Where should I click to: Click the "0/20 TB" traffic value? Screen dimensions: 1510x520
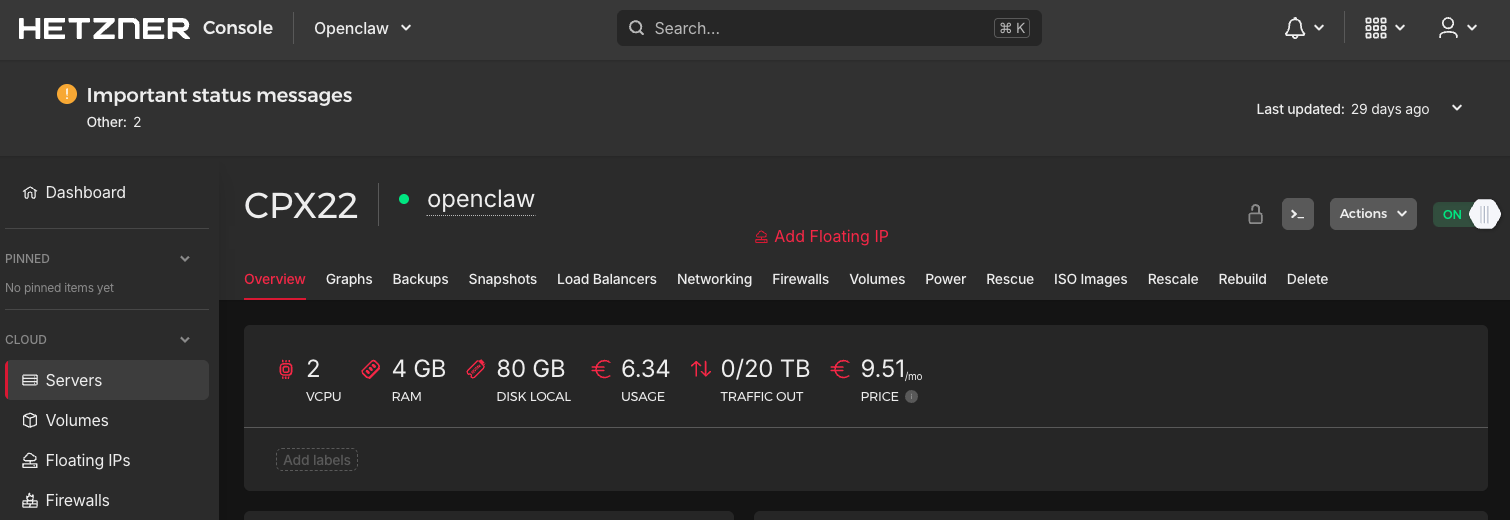pyautogui.click(x=765, y=369)
